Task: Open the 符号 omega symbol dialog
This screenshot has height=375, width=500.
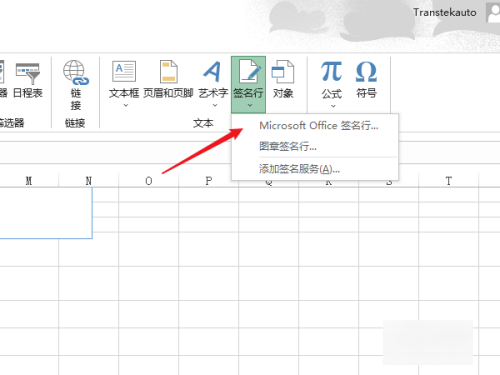Action: pyautogui.click(x=366, y=71)
